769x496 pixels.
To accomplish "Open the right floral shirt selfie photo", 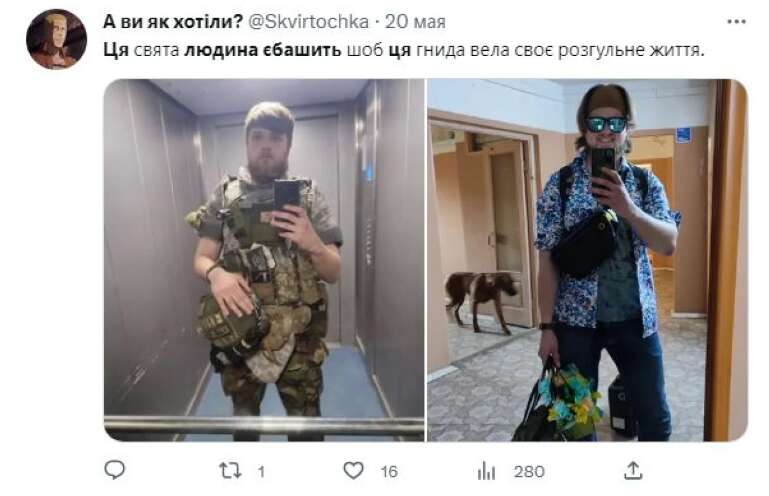I will (x=587, y=260).
